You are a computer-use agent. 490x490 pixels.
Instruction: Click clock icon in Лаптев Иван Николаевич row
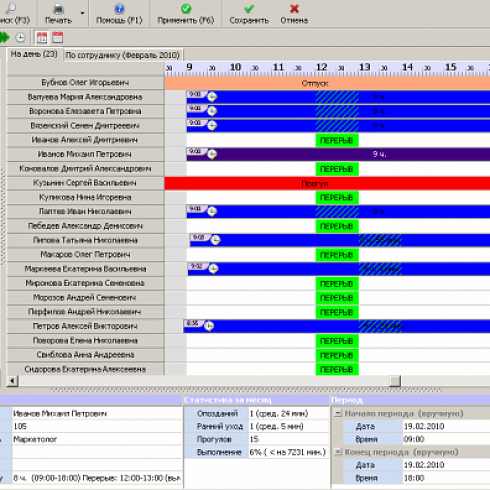point(212,211)
